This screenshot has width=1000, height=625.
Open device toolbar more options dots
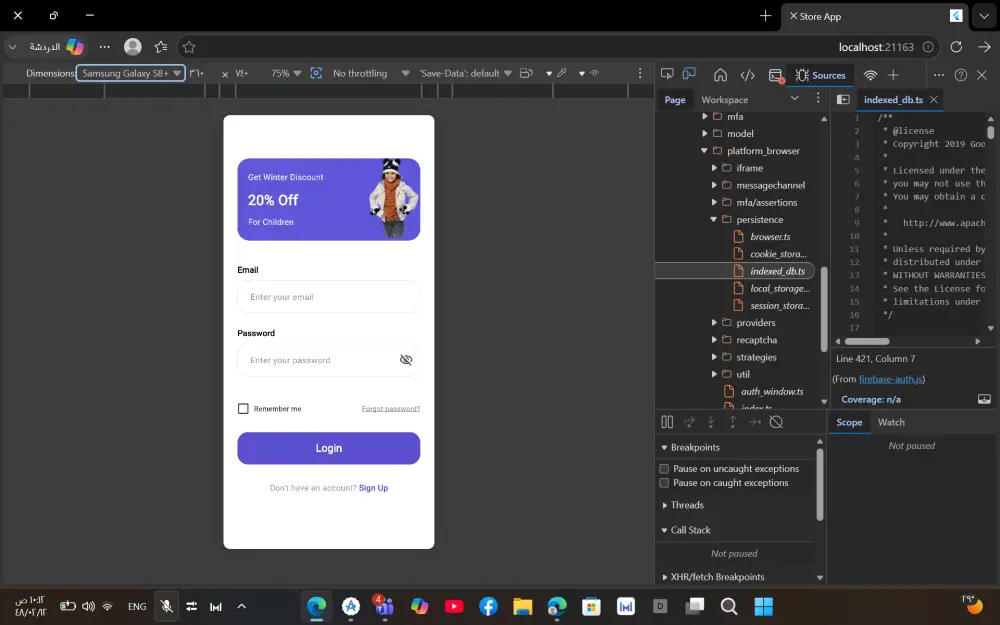pos(640,73)
